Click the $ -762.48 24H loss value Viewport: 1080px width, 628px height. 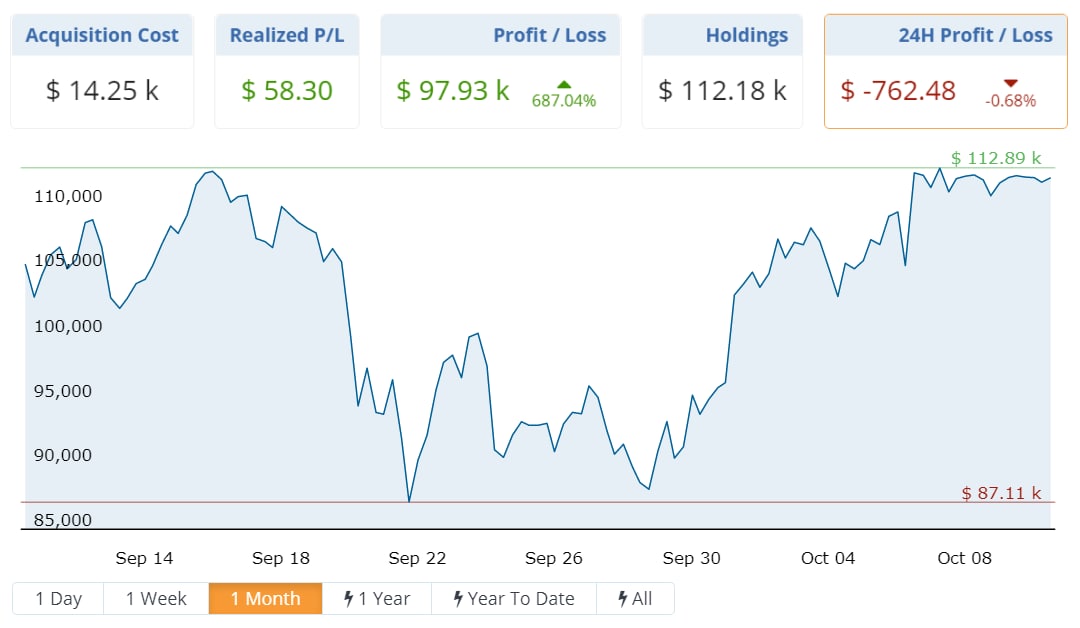point(898,91)
